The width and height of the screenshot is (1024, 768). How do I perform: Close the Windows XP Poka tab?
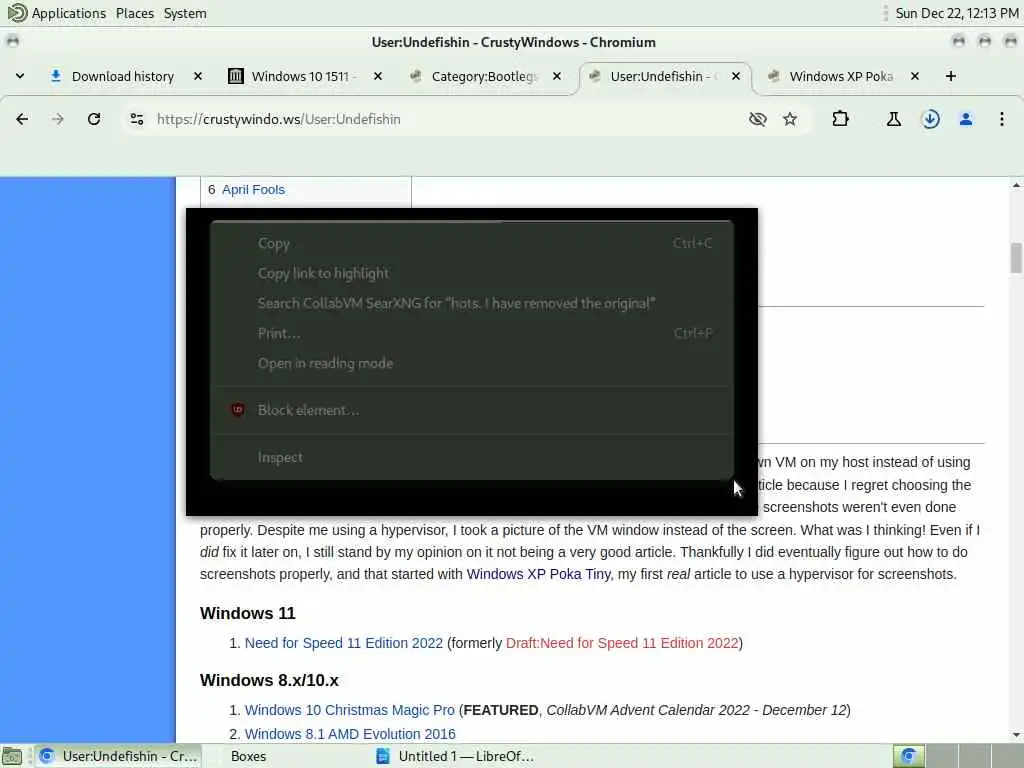click(915, 76)
